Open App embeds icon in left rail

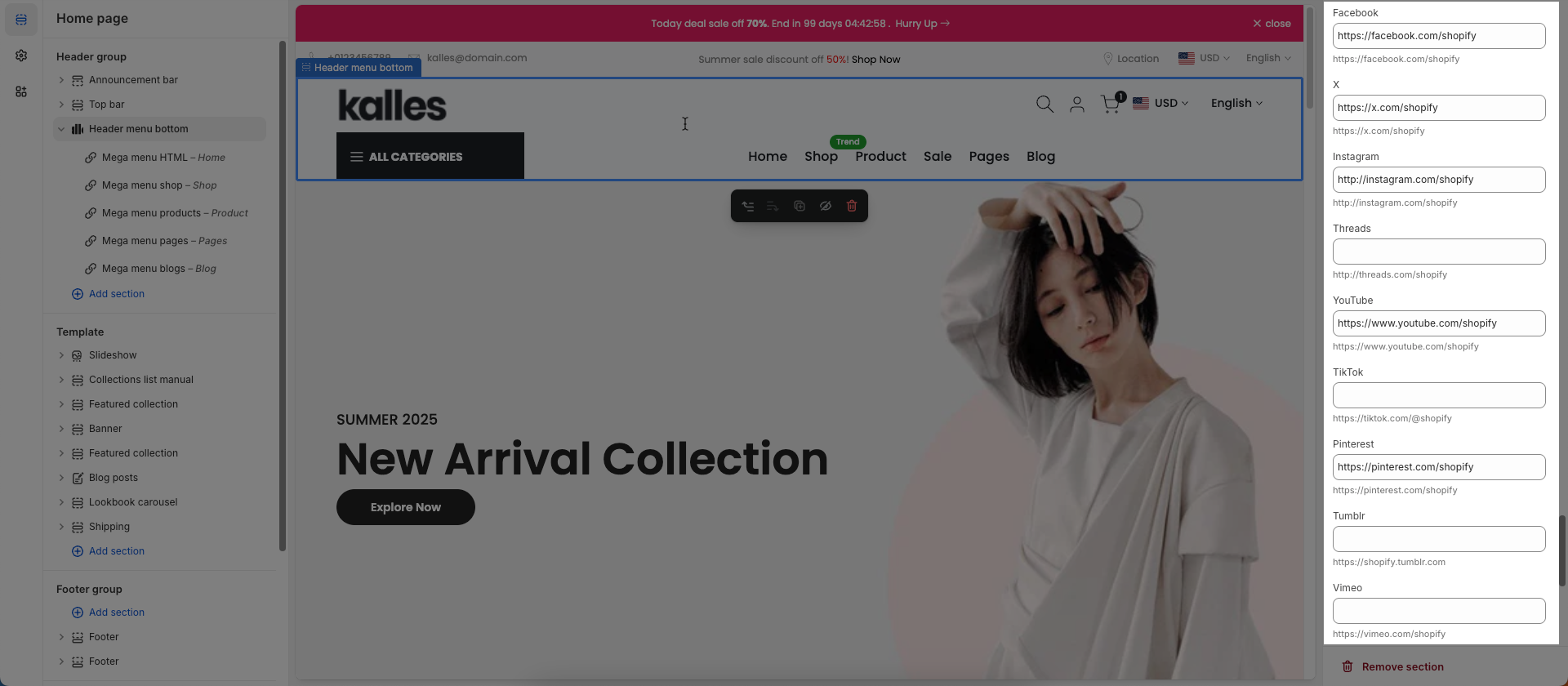coord(21,91)
